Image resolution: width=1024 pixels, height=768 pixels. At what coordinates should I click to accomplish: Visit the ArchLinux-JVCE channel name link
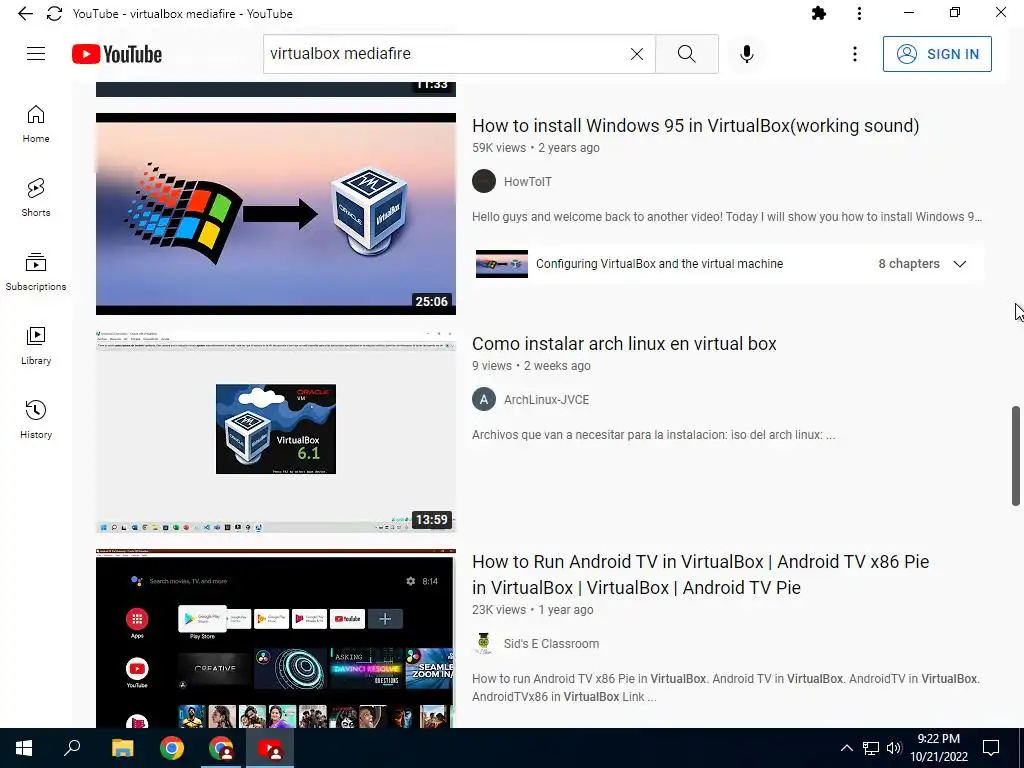pyautogui.click(x=547, y=400)
